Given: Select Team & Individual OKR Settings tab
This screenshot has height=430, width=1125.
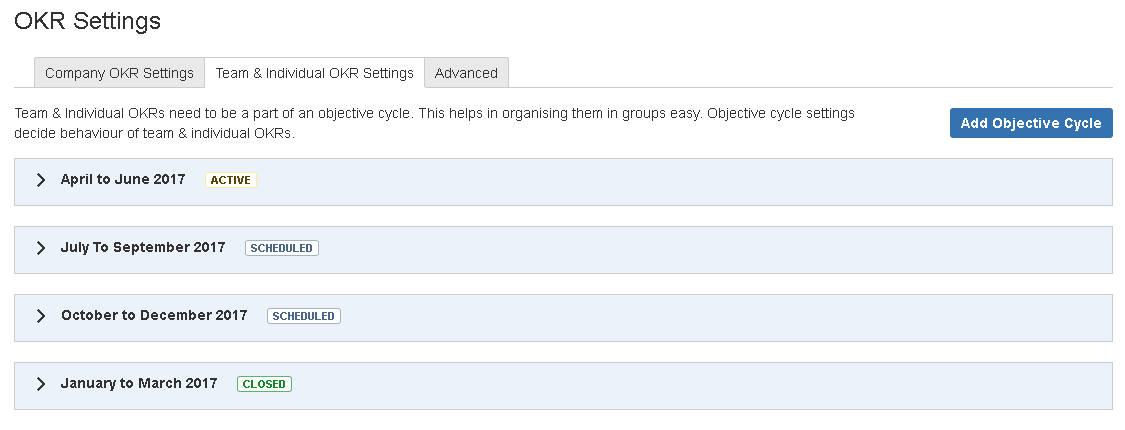Looking at the screenshot, I should 314,73.
